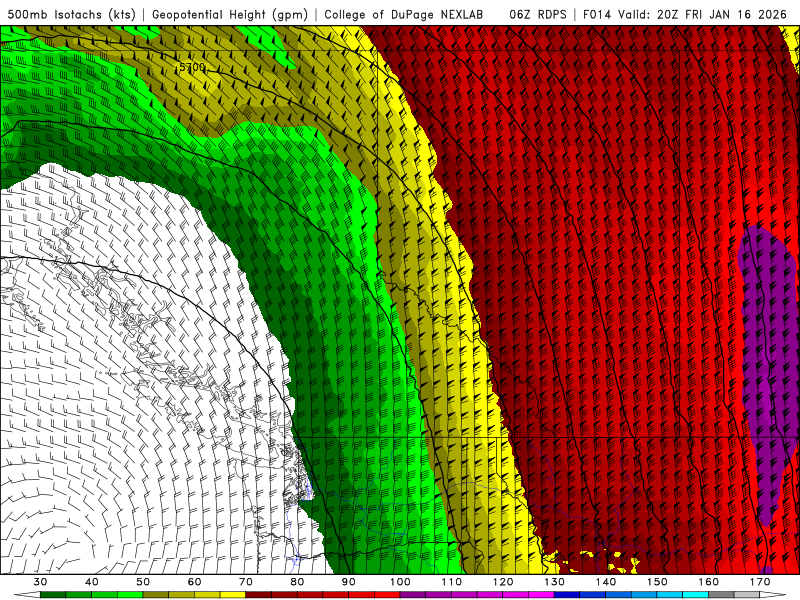Click the bright red swatch ending at 100
This screenshot has width=800, height=600.
[x=387, y=595]
